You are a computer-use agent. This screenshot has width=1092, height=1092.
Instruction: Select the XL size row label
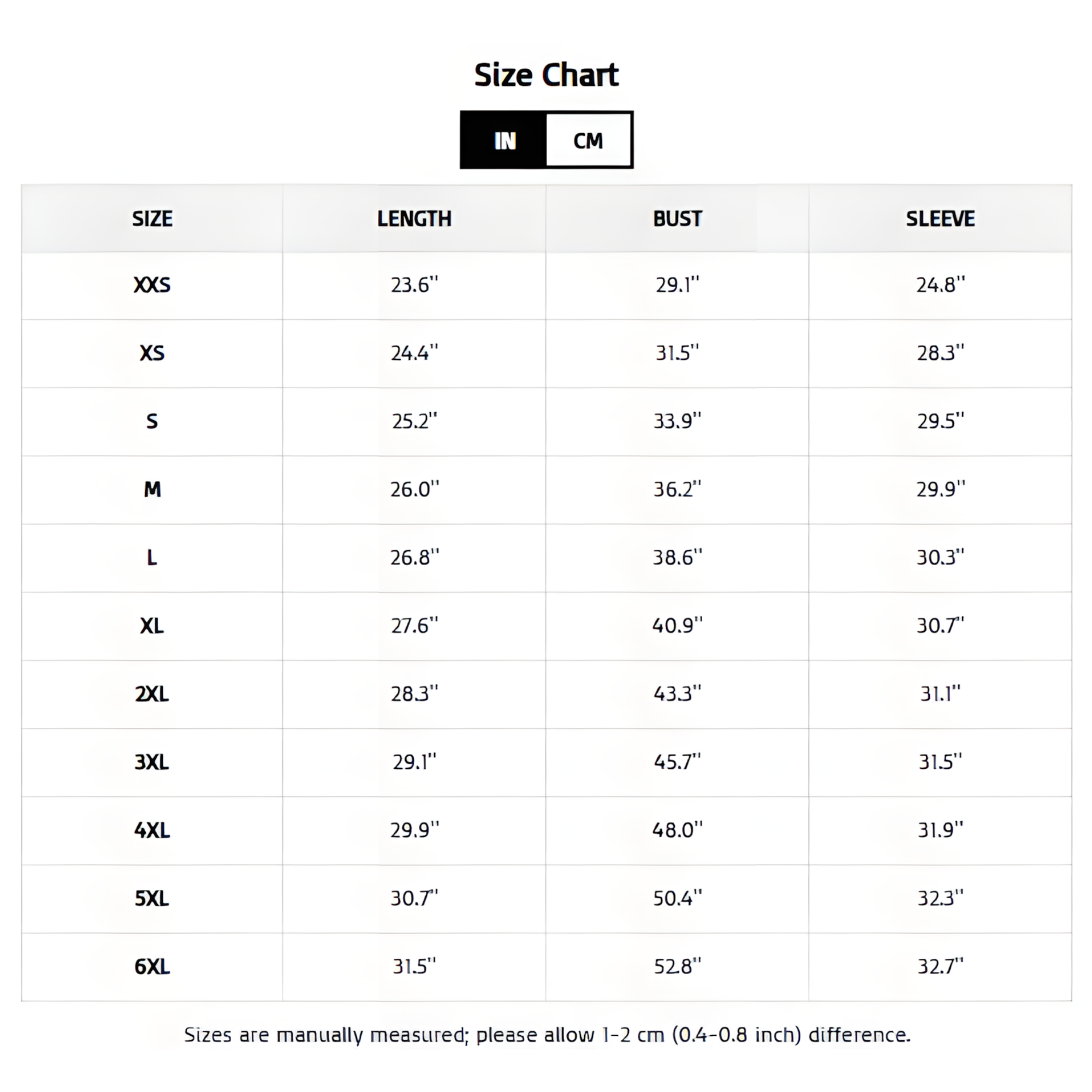[x=152, y=626]
